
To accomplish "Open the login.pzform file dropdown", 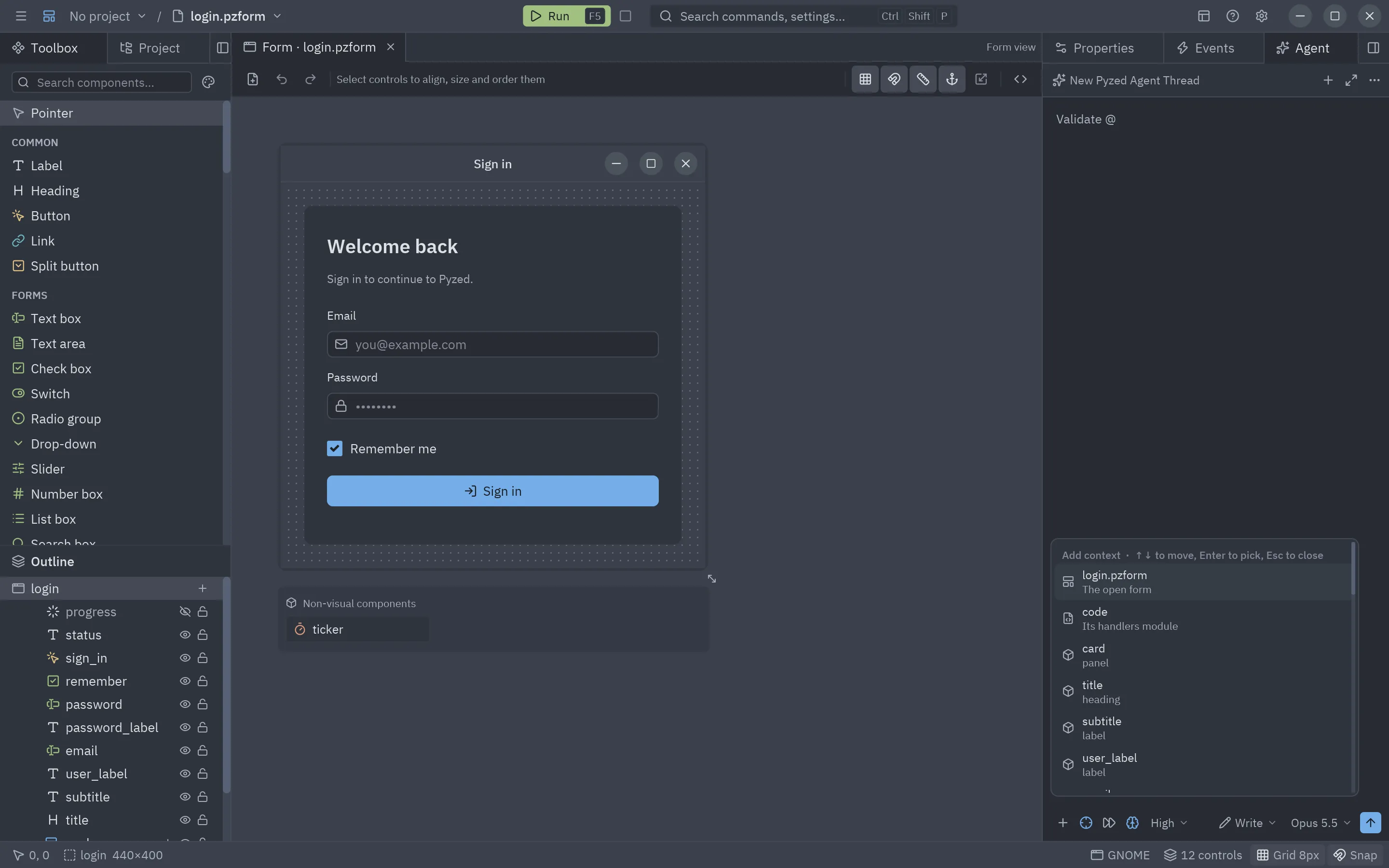I will point(227,16).
